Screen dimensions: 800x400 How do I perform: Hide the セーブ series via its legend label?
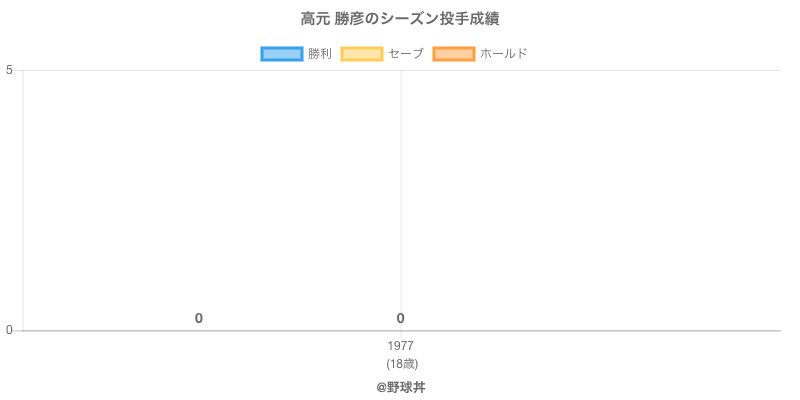click(x=405, y=54)
